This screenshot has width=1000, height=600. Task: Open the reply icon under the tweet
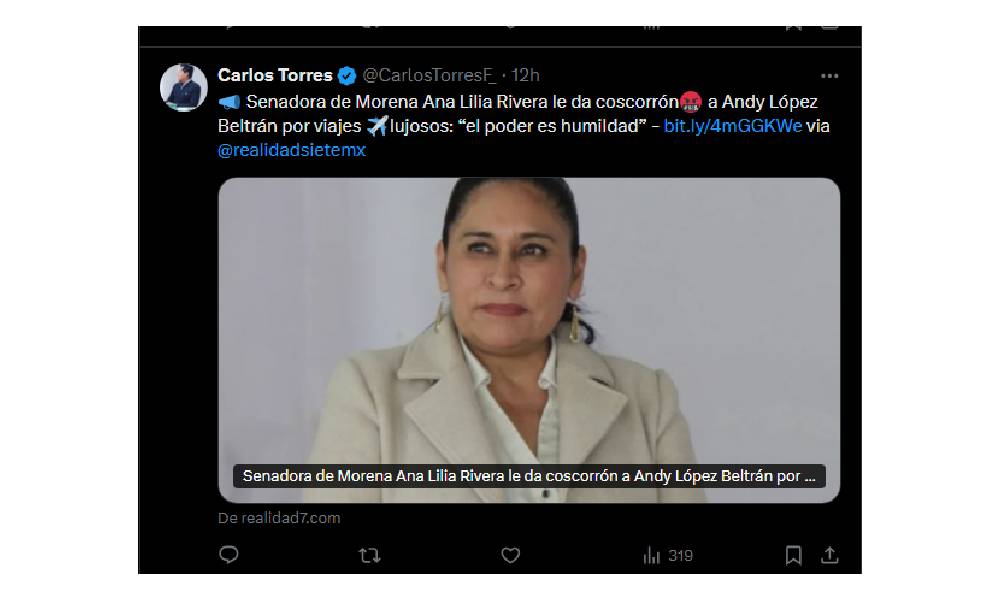[229, 555]
